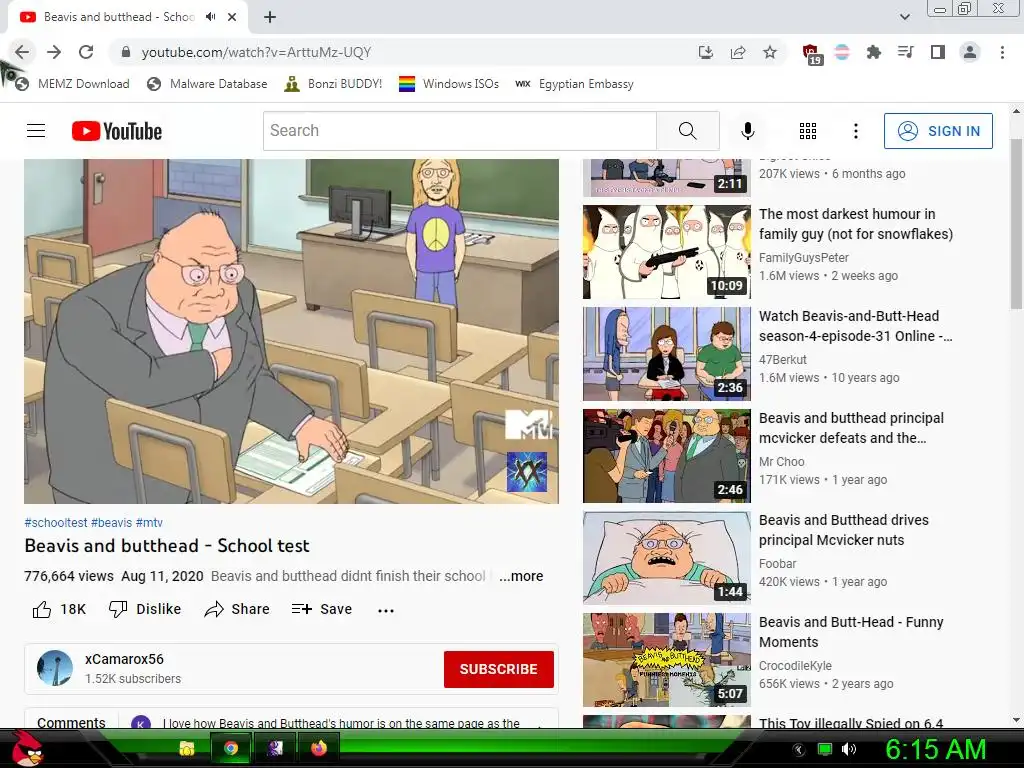
Task: Open the Chrome profile avatar
Action: tap(970, 52)
